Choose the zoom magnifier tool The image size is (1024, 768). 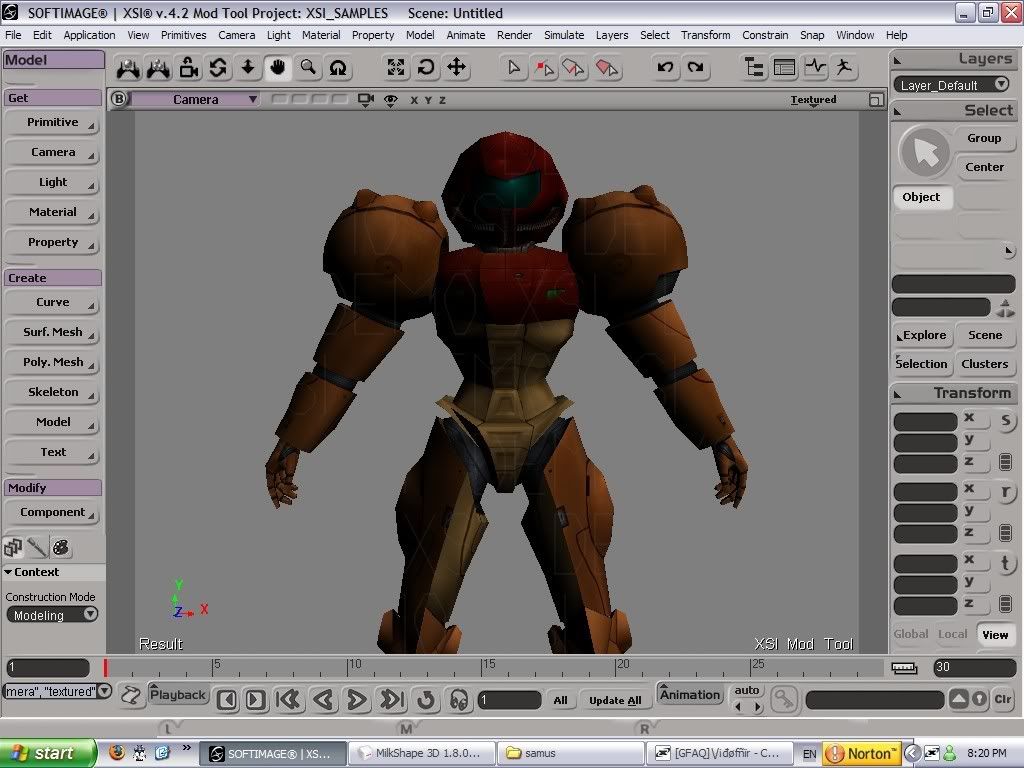(308, 67)
